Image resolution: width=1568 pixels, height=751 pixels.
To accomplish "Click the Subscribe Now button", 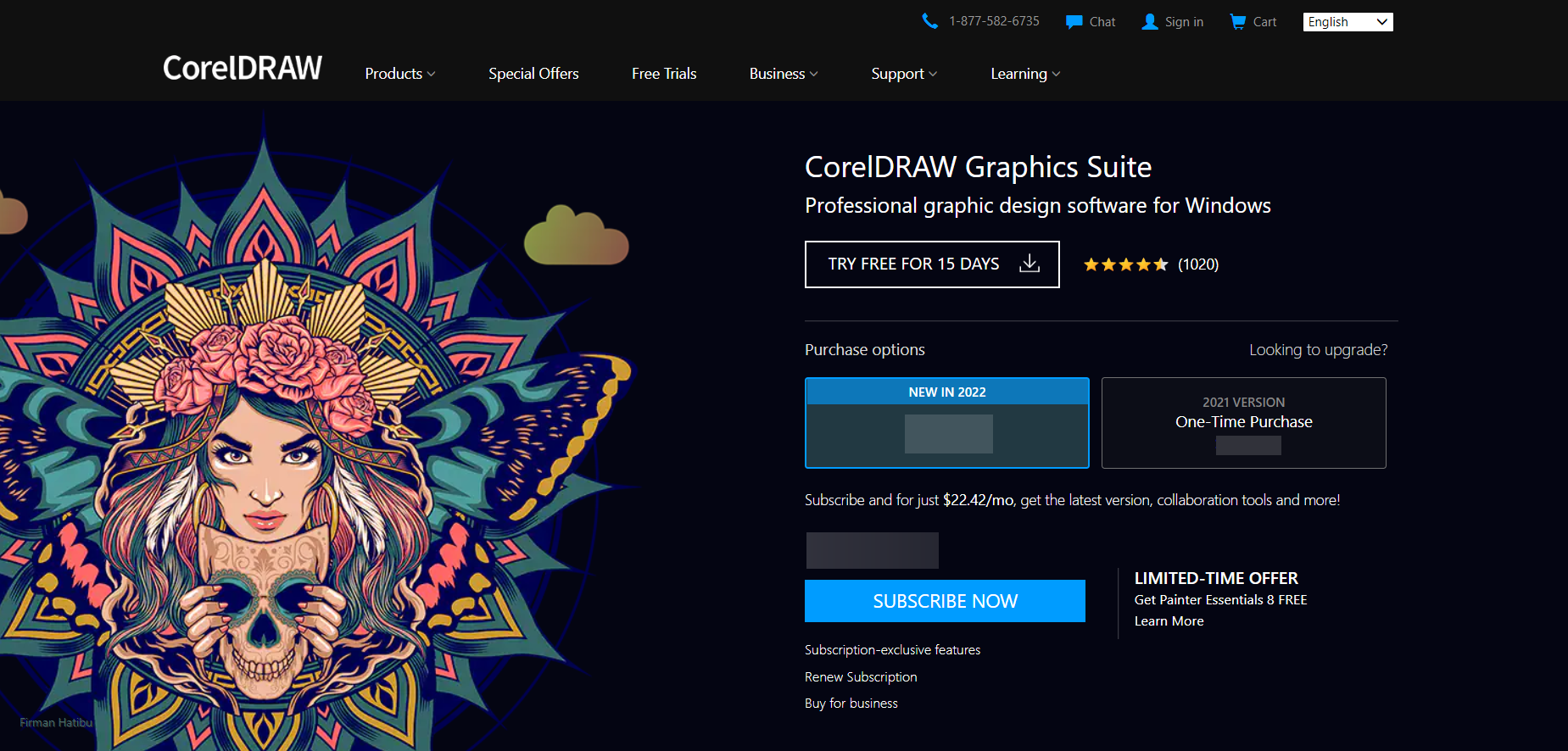I will tap(945, 601).
